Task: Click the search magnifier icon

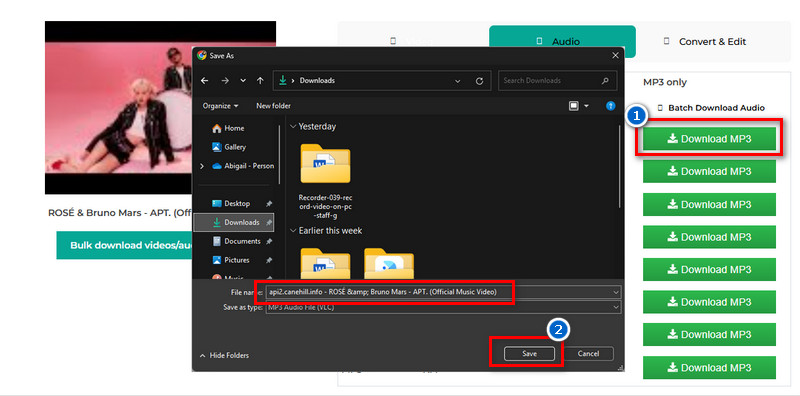Action: tap(605, 81)
